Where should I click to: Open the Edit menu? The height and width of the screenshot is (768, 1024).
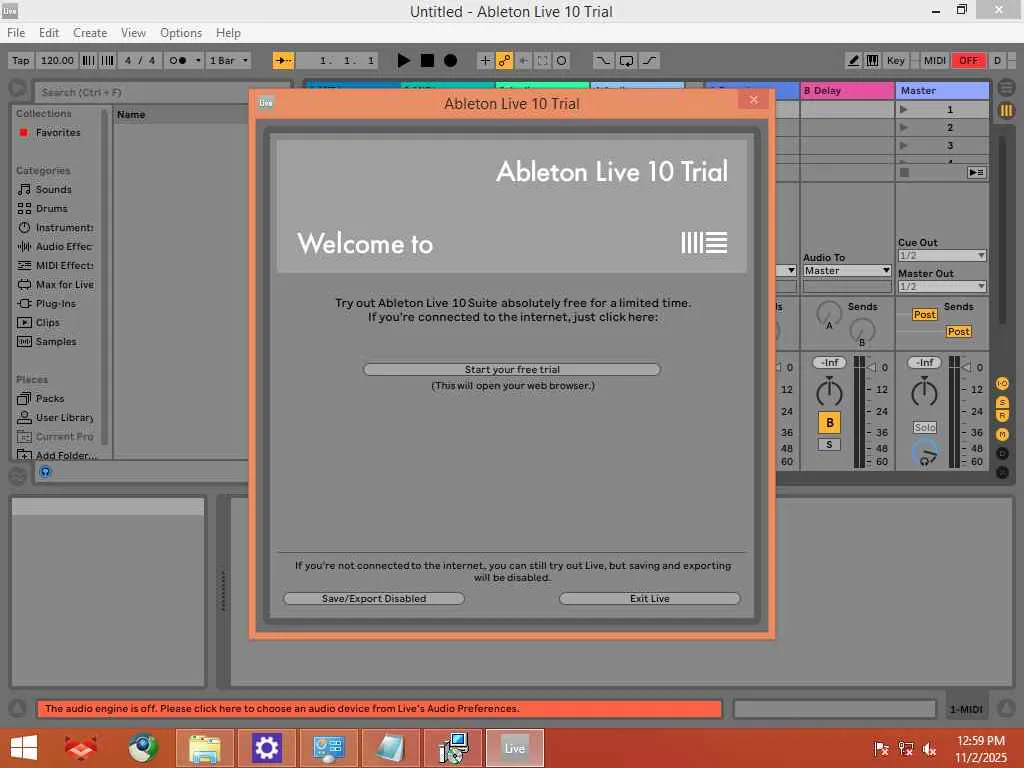(49, 33)
